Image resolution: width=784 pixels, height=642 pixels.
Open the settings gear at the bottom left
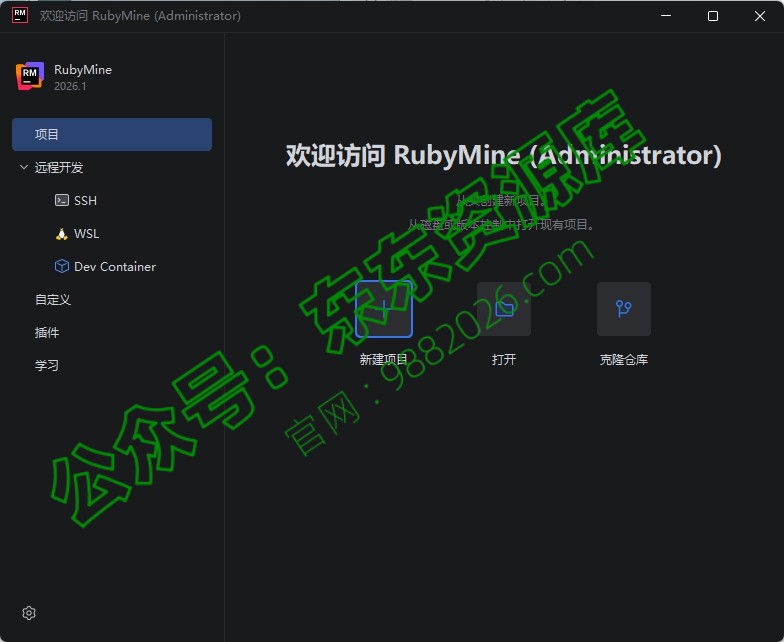29,613
